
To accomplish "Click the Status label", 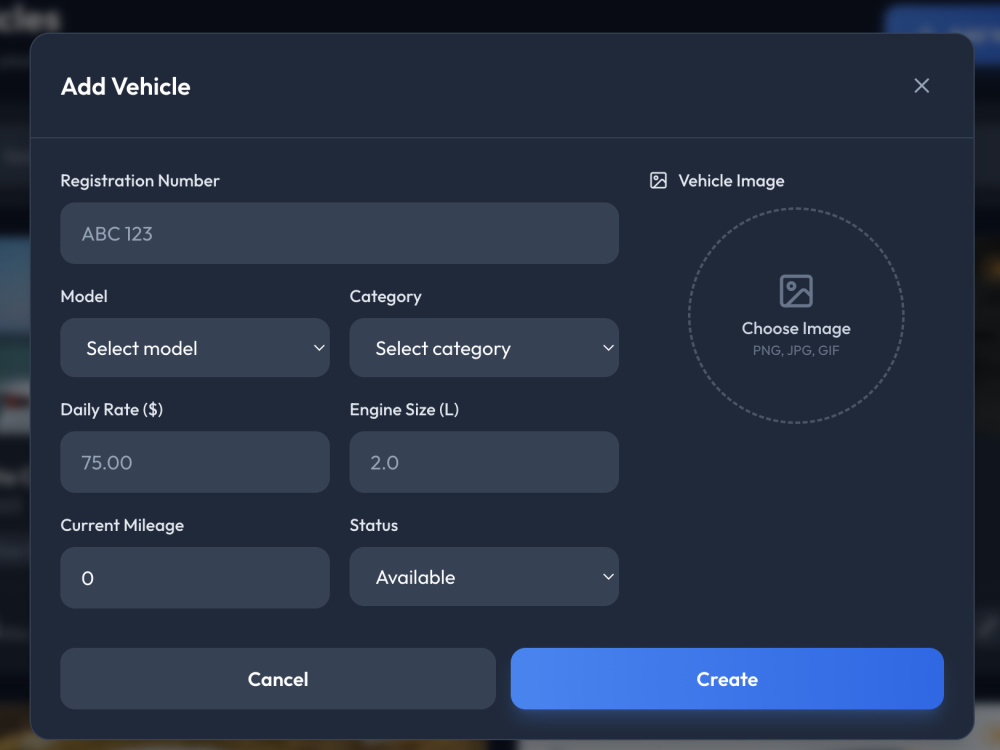I will coord(374,525).
